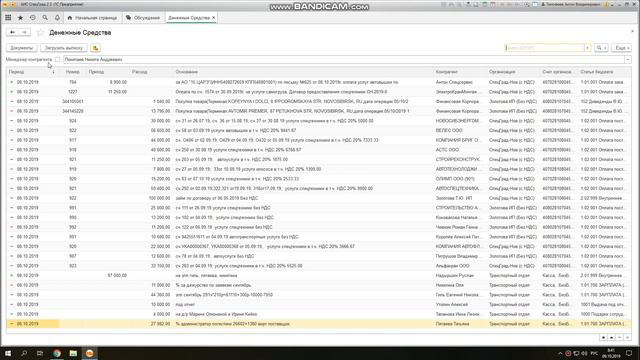Image resolution: width=640 pixels, height=360 pixels.
Task: Sort by the Номер column header
Action: (72, 72)
